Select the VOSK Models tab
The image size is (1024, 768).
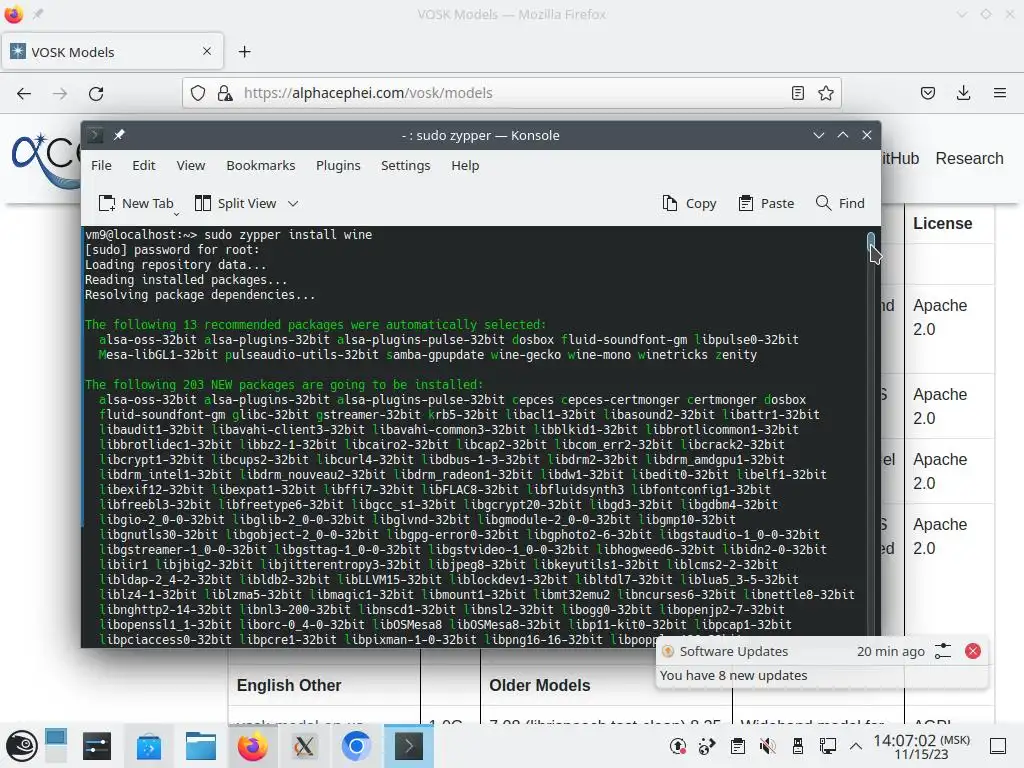tap(112, 52)
